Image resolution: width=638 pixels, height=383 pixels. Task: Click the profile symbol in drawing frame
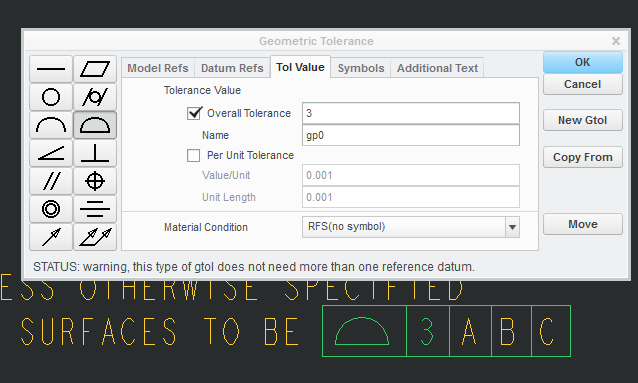362,331
